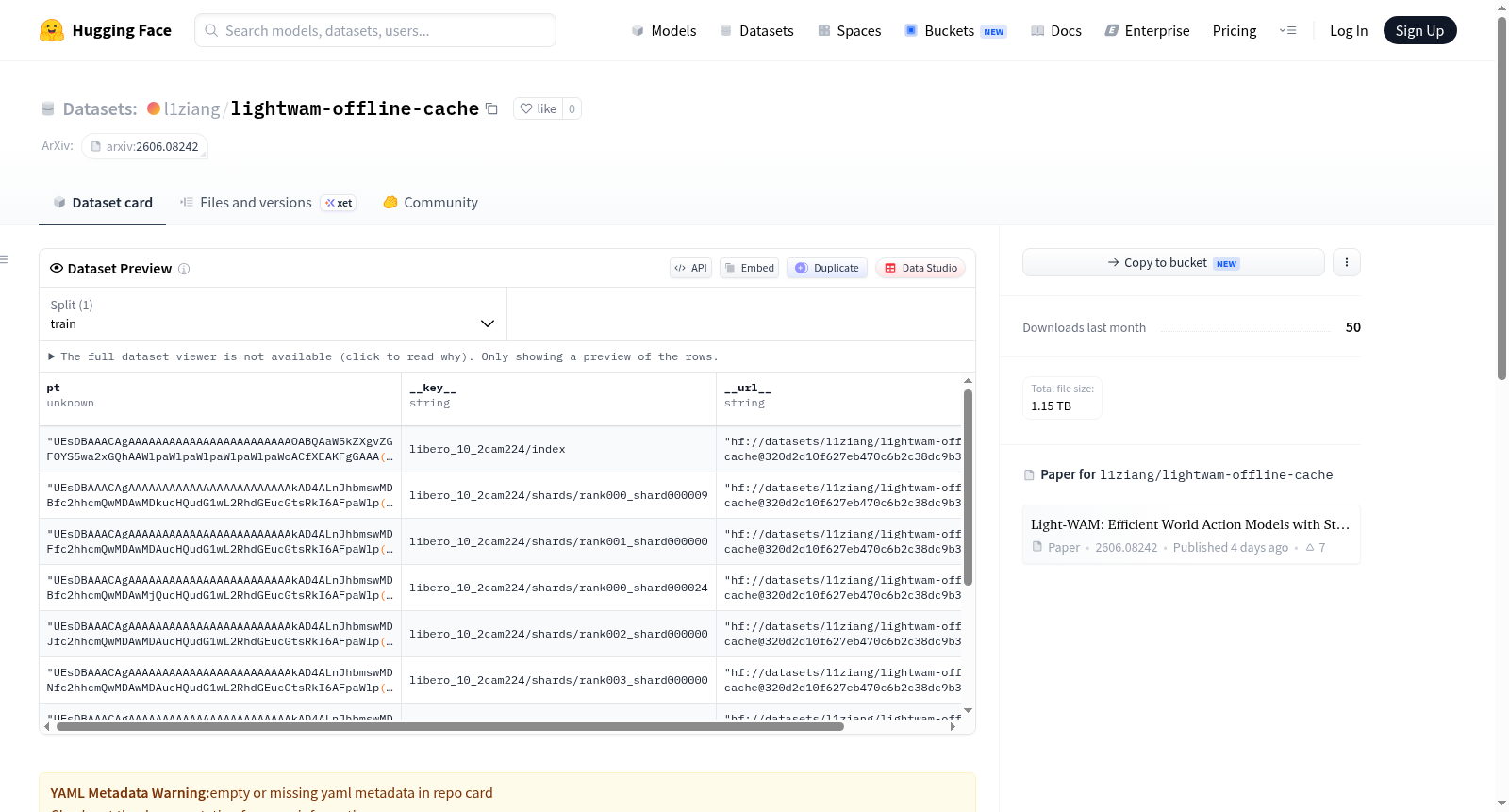Open the Split train dropdown
This screenshot has width=1509, height=812.
pos(273,314)
